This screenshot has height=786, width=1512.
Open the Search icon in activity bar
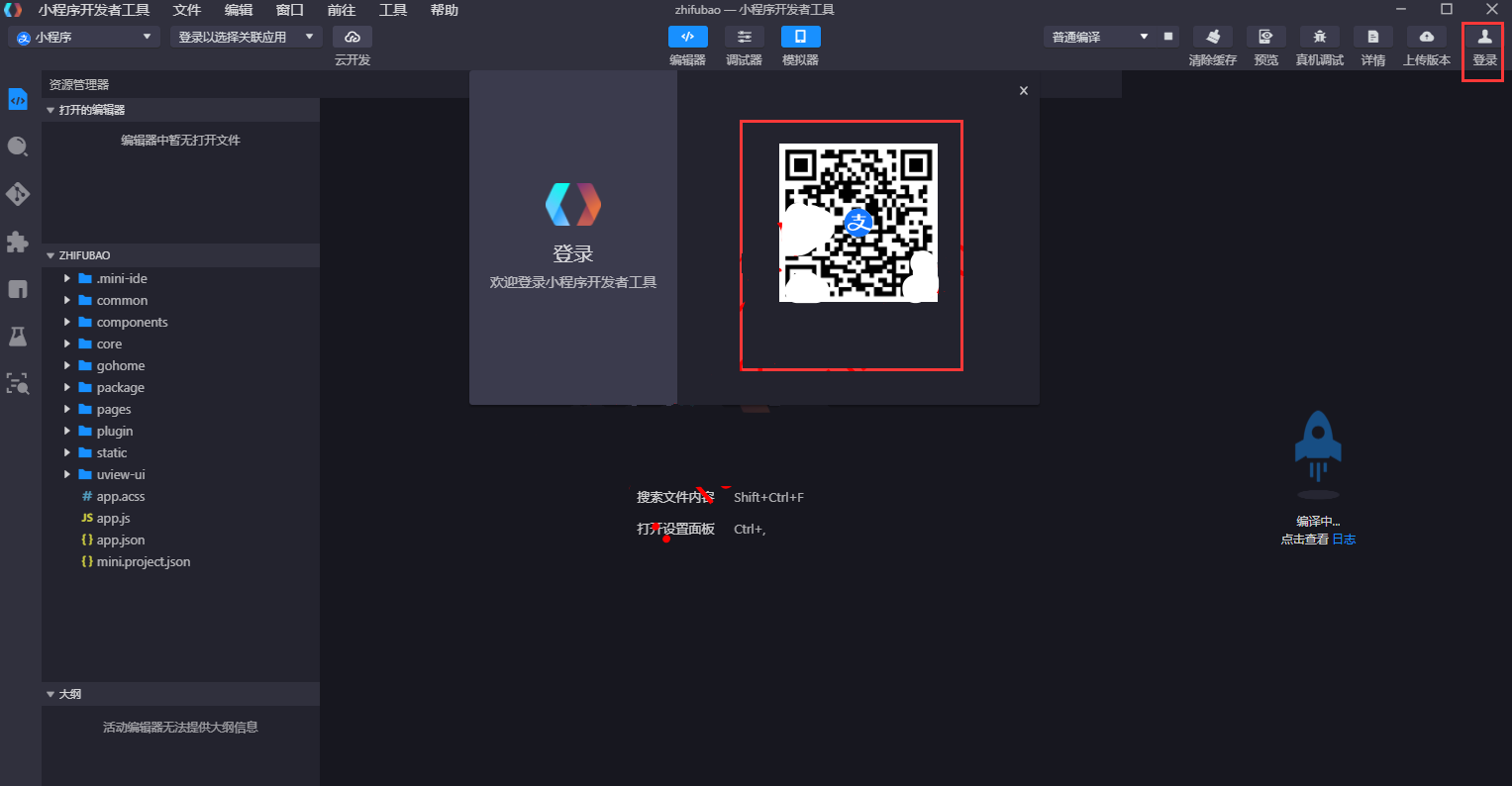18,147
